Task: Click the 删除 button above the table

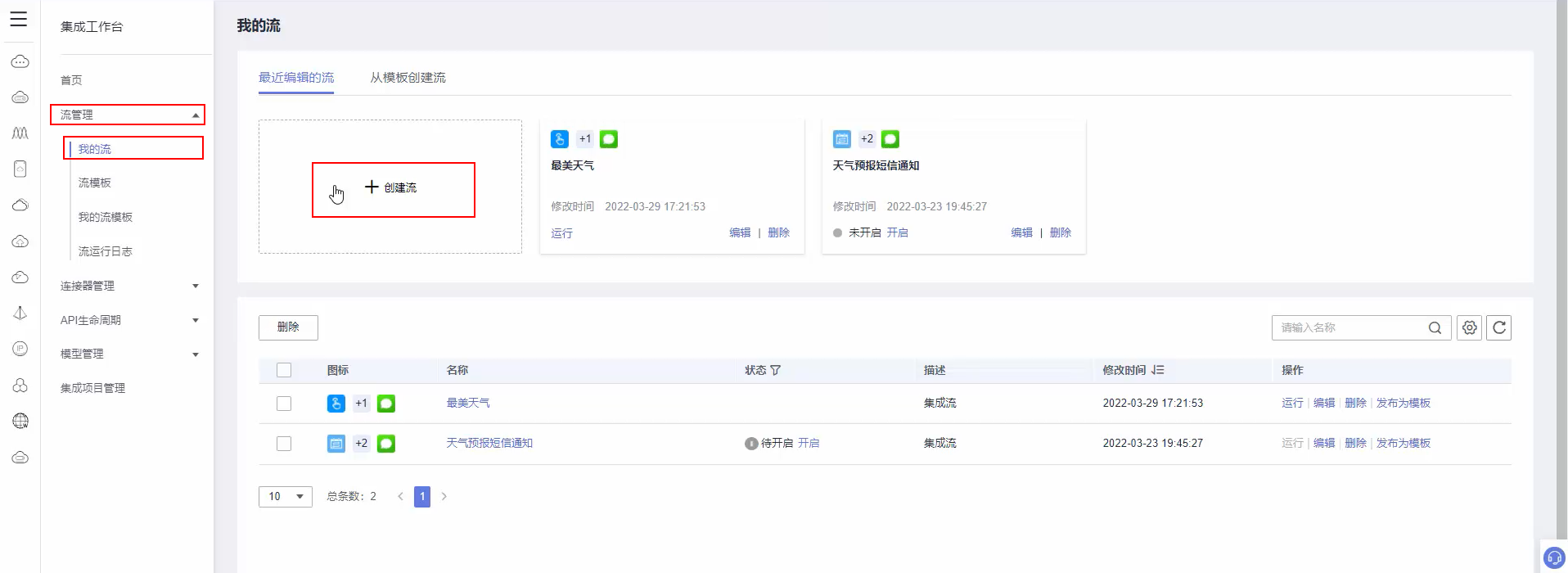Action: pyautogui.click(x=288, y=327)
